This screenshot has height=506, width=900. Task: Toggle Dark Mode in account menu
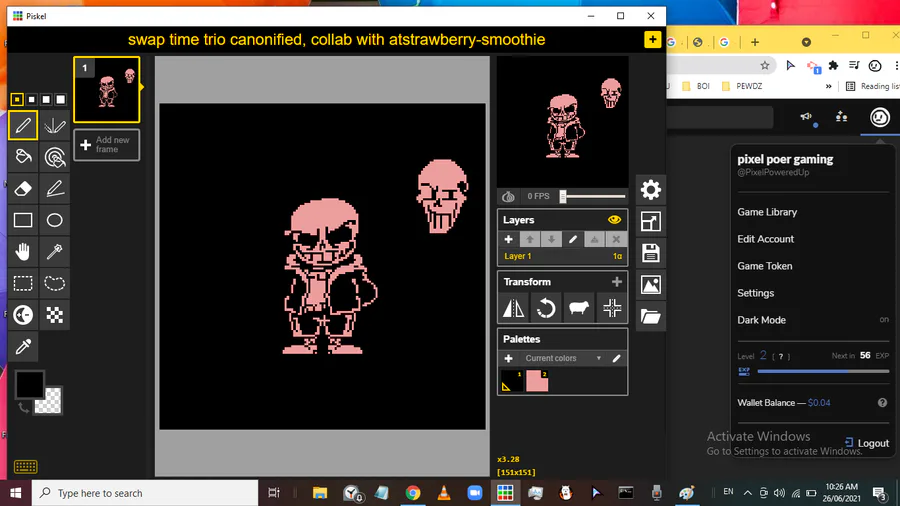[x=813, y=320]
